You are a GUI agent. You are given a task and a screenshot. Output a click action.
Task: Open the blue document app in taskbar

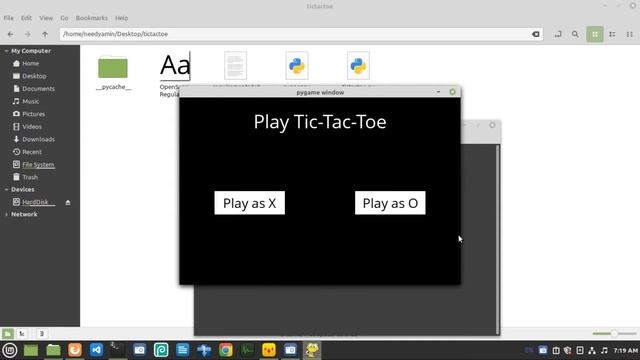click(x=182, y=350)
